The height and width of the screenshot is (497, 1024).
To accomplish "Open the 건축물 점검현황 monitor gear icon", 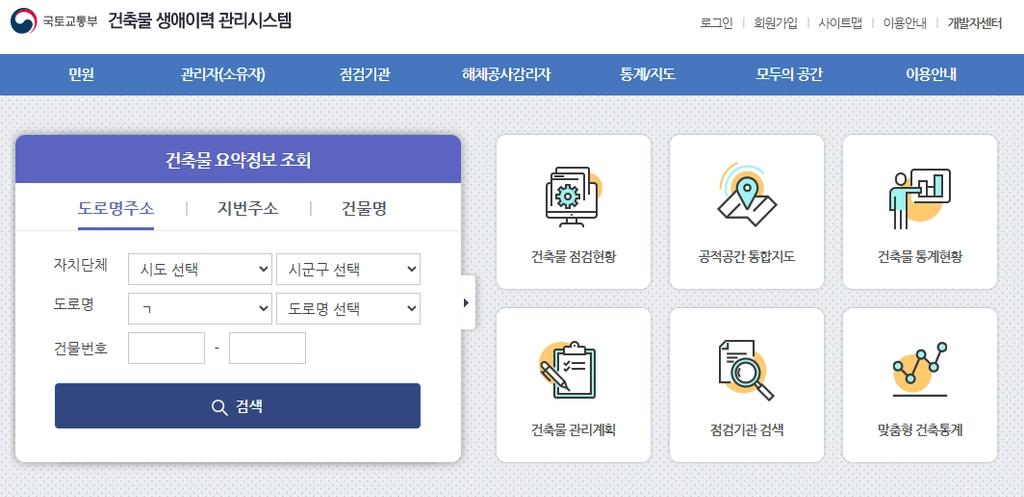I will (x=573, y=196).
